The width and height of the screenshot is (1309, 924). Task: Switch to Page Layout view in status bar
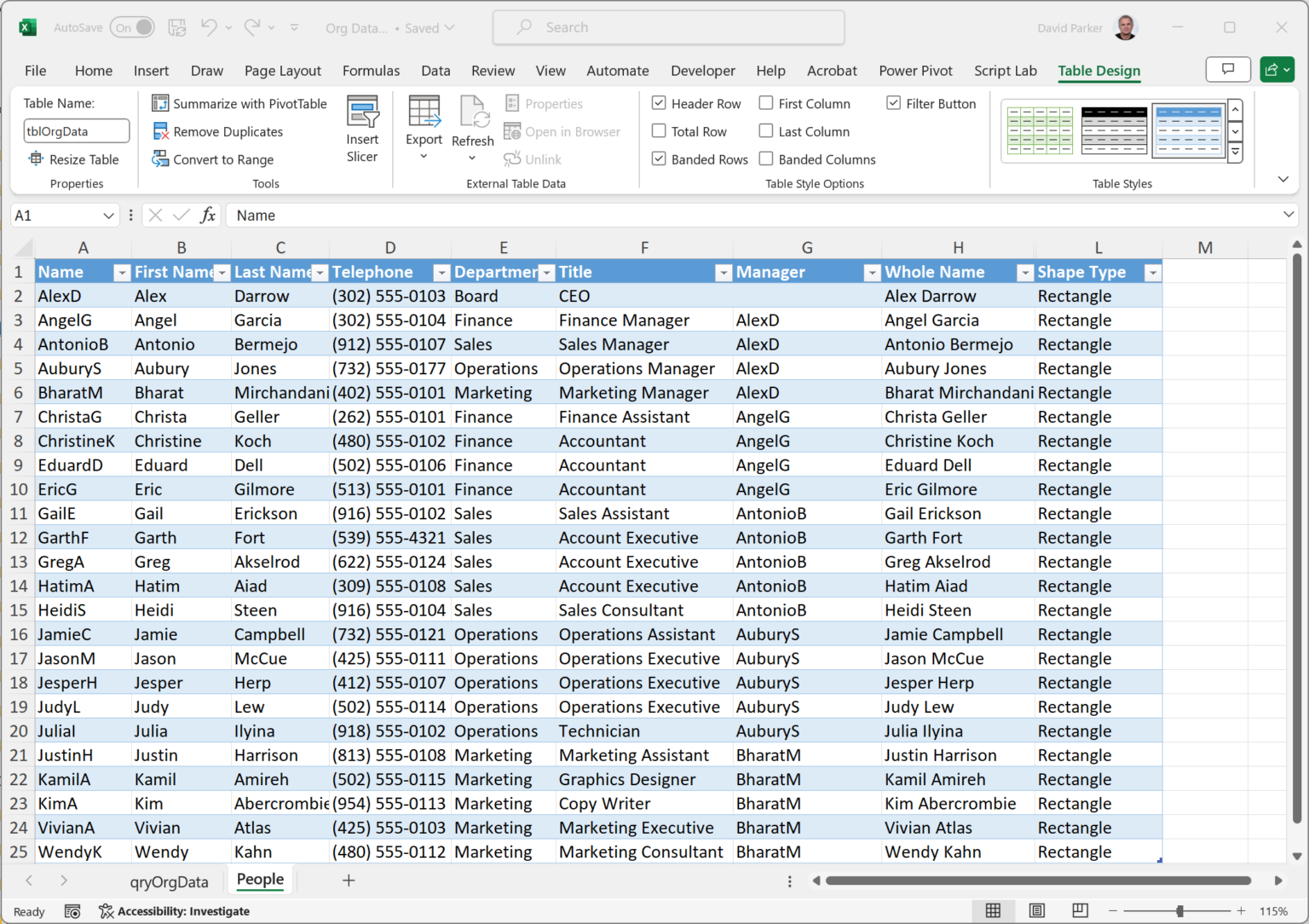pyautogui.click(x=1036, y=910)
